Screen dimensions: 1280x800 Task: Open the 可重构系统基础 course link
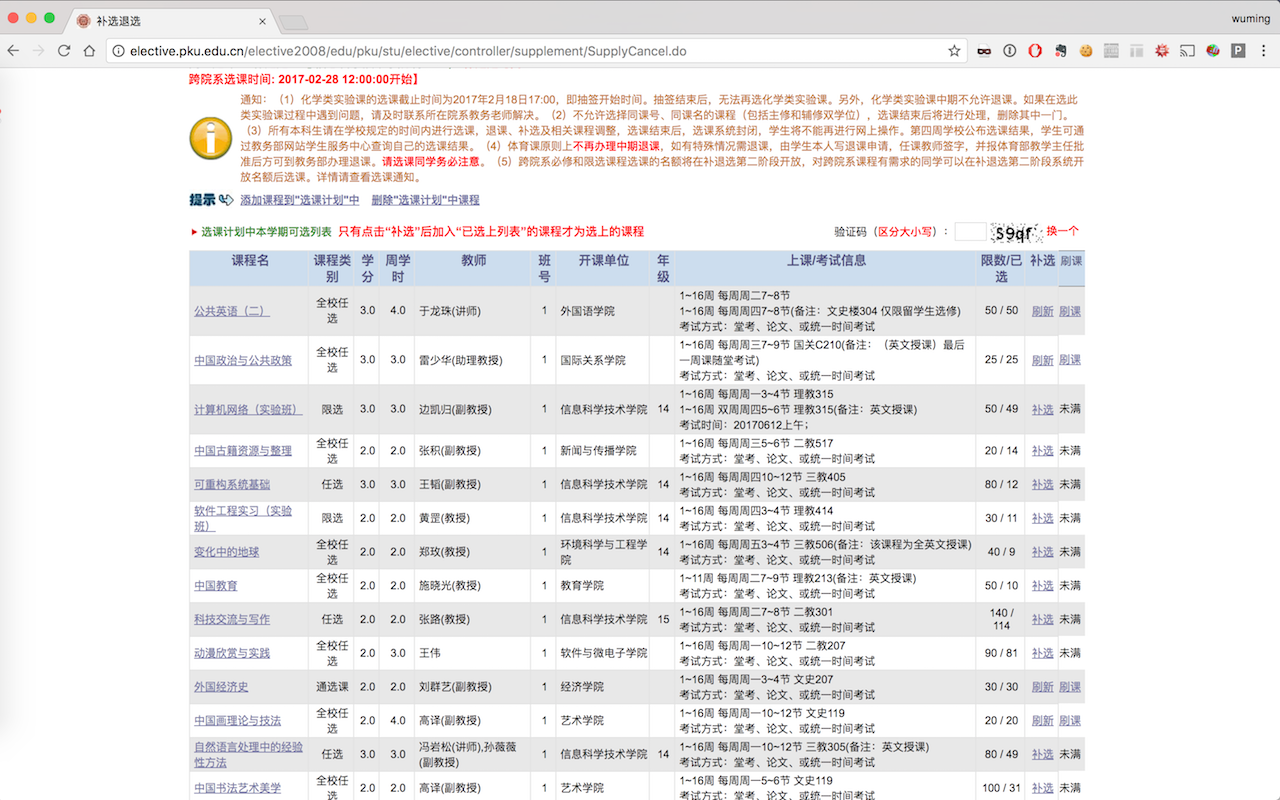coord(232,485)
